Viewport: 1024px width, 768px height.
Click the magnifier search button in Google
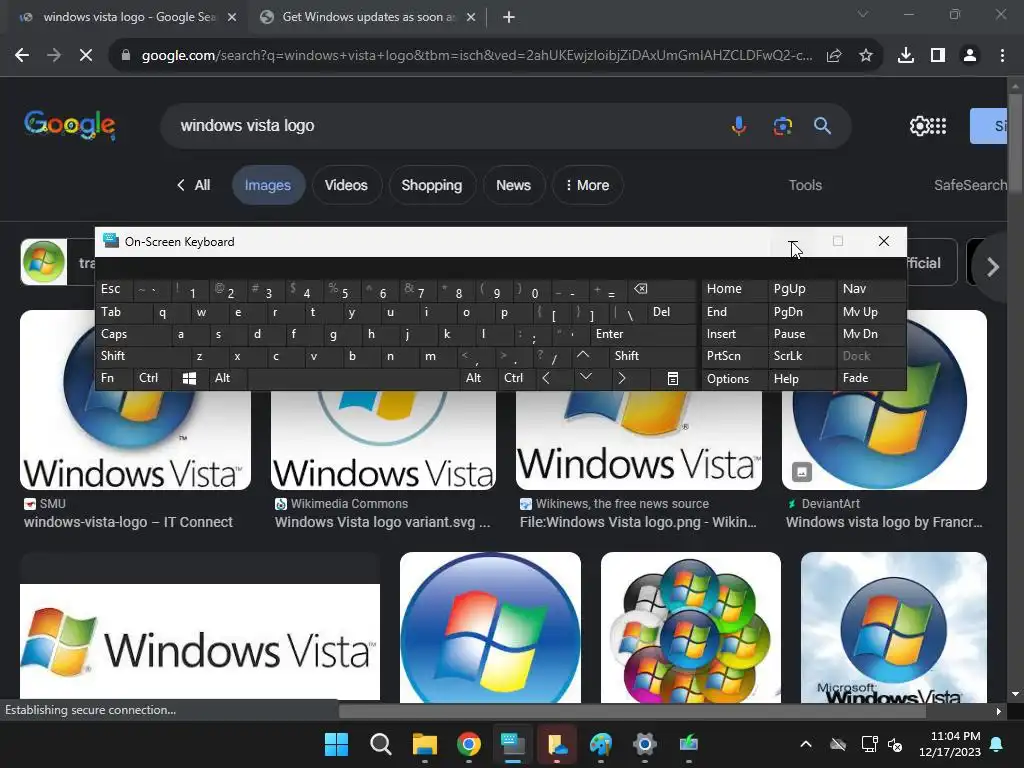point(822,125)
